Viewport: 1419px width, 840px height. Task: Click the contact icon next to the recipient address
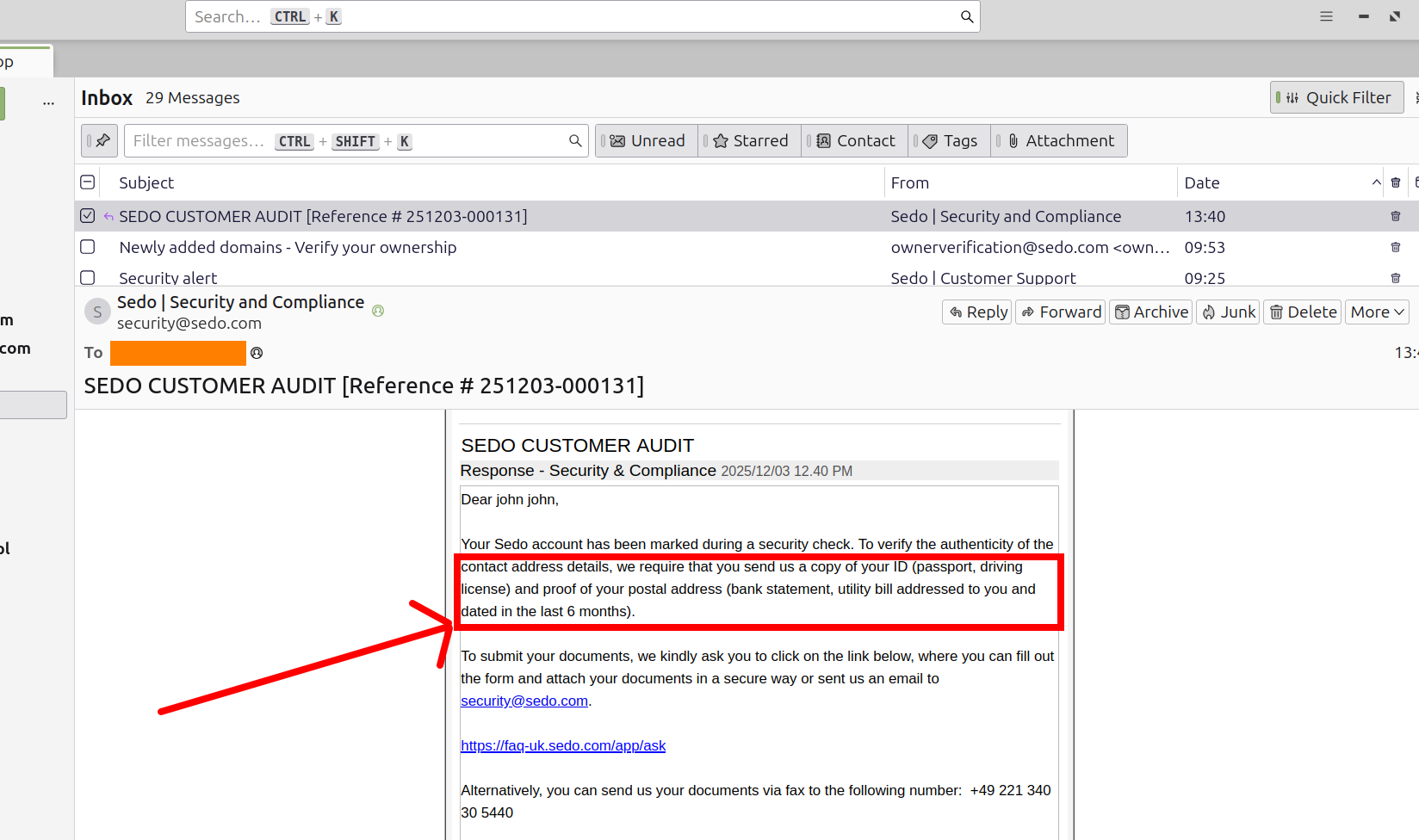257,353
